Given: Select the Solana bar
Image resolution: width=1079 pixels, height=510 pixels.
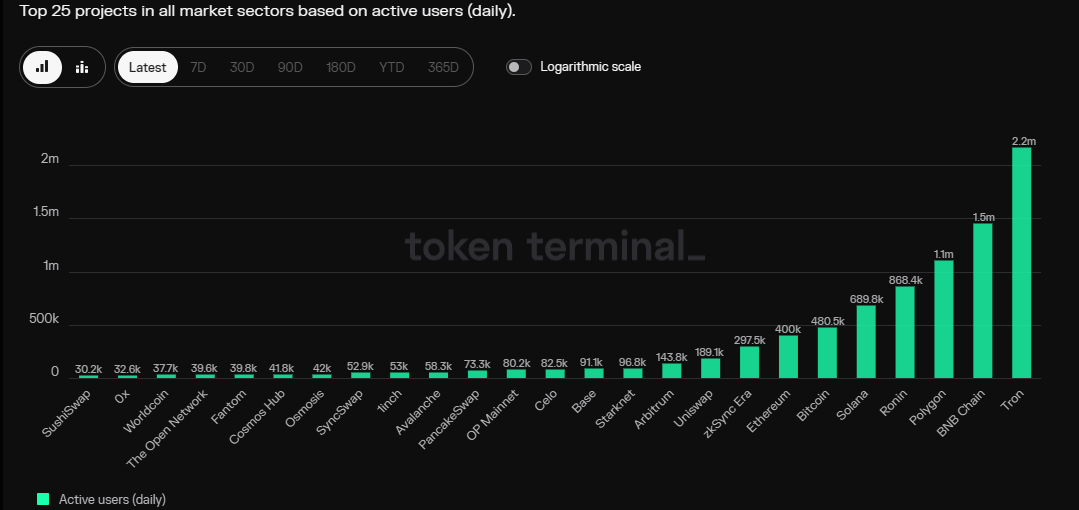Looking at the screenshot, I should click(866, 341).
